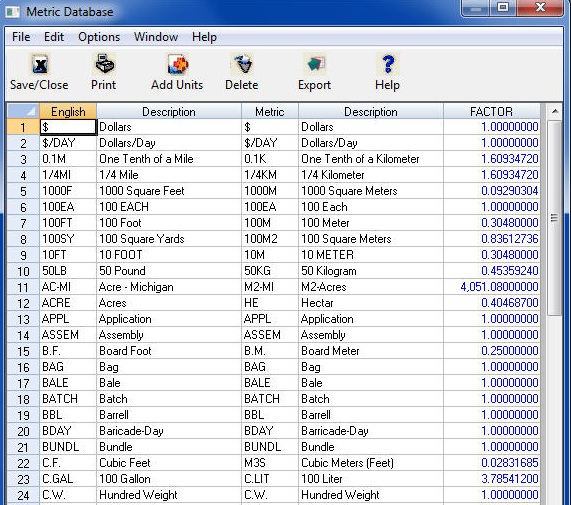Image resolution: width=571 pixels, height=505 pixels.
Task: Open the File menu
Action: (x=21, y=37)
